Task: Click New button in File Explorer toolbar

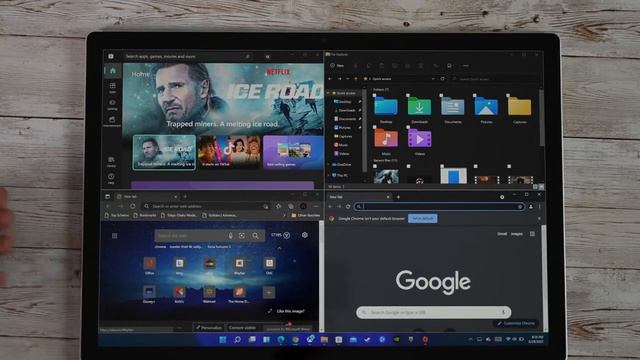Action: (x=337, y=66)
